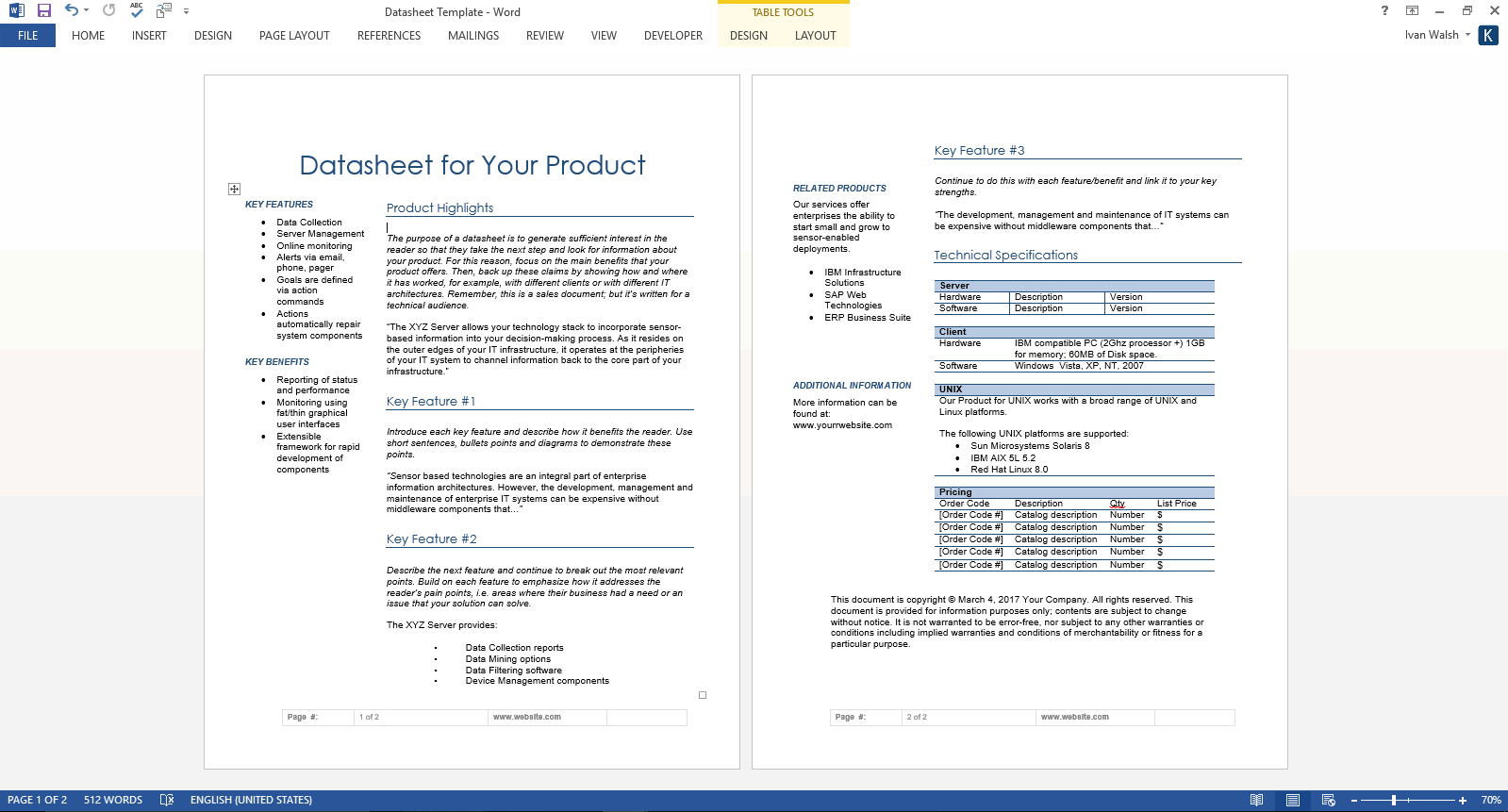Run the Spelling & Grammar check icon

(137, 10)
